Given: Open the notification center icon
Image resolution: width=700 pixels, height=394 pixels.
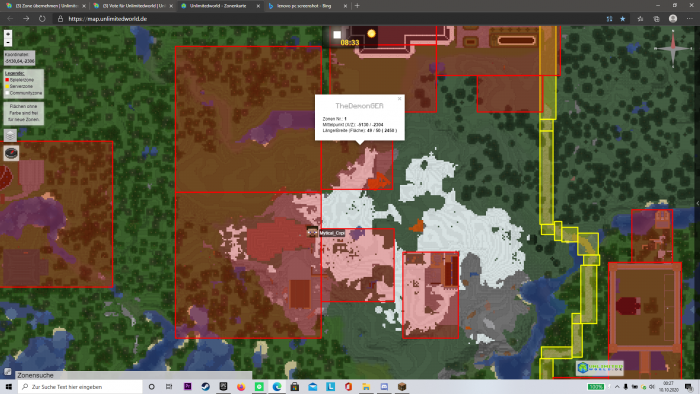Looking at the screenshot, I should click(x=689, y=387).
